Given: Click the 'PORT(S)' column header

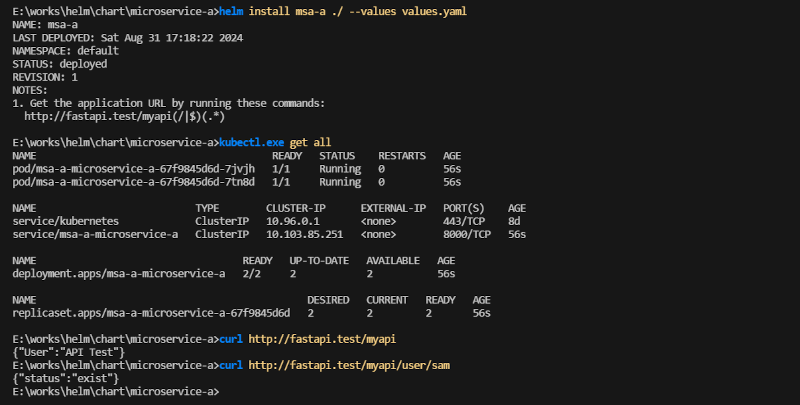Looking at the screenshot, I should click(x=464, y=208).
